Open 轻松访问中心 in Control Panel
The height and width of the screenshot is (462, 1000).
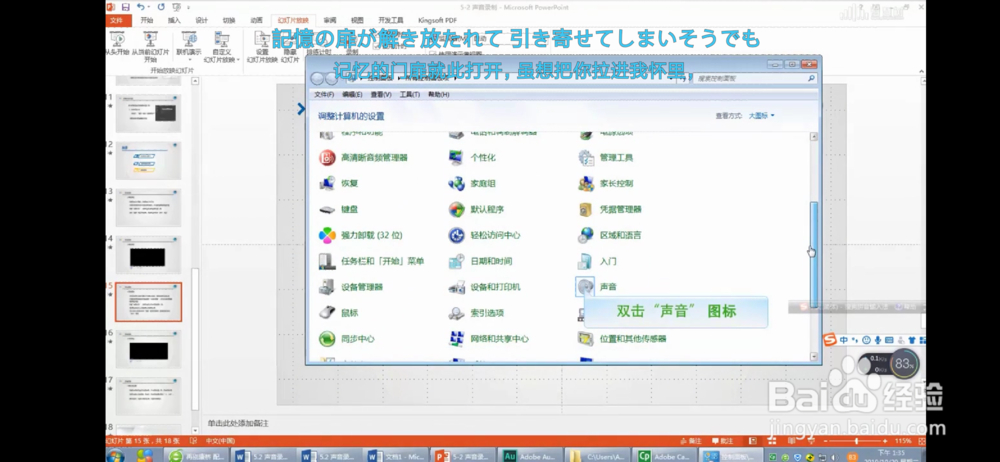pyautogui.click(x=484, y=235)
